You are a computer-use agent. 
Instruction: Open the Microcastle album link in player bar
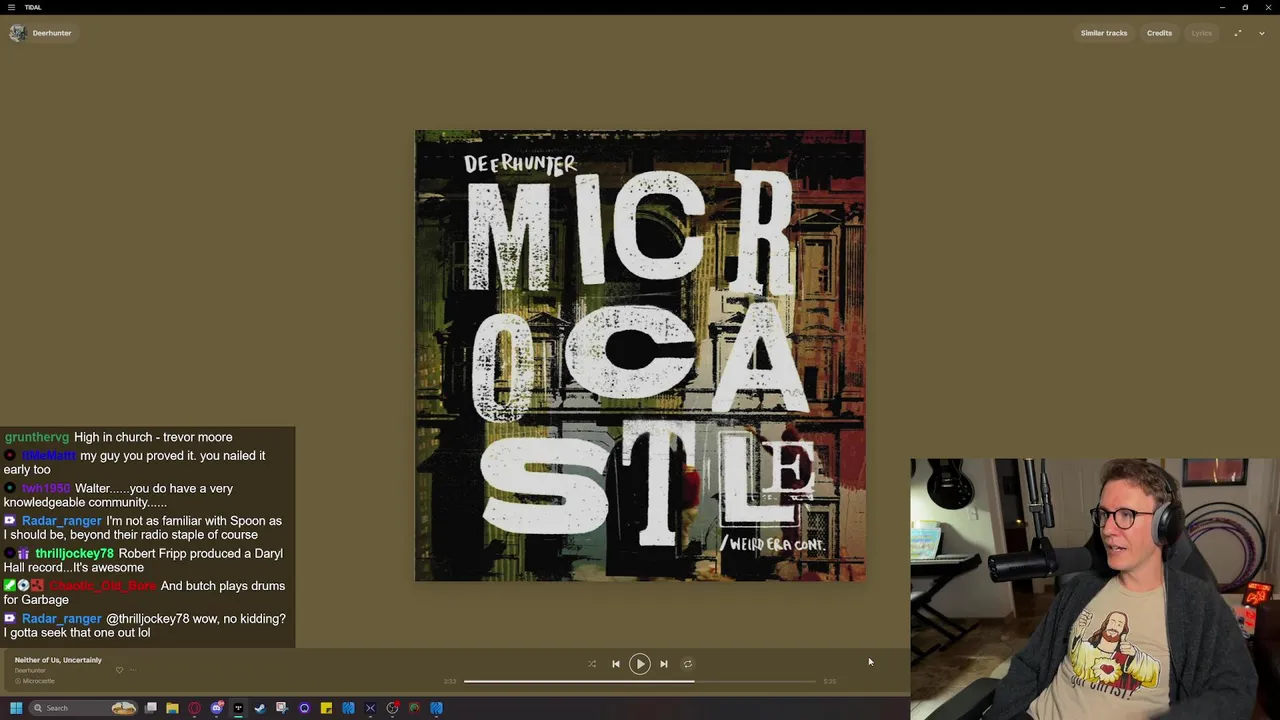pyautogui.click(x=38, y=681)
